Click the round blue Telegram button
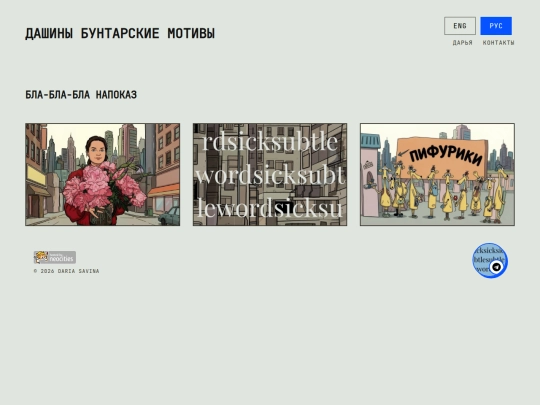 click(x=490, y=260)
